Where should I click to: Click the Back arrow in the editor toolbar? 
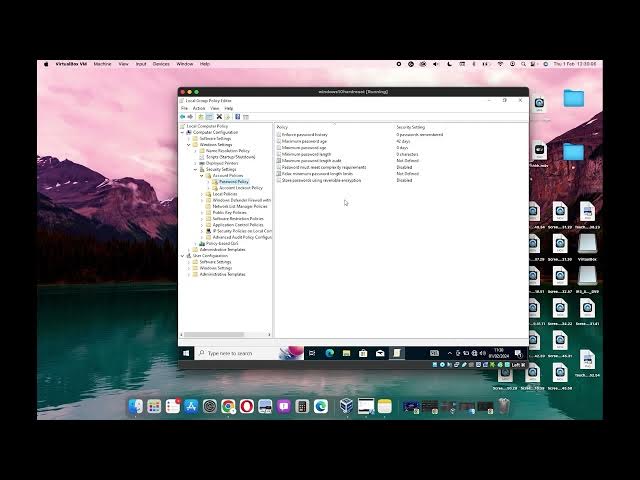[x=182, y=117]
